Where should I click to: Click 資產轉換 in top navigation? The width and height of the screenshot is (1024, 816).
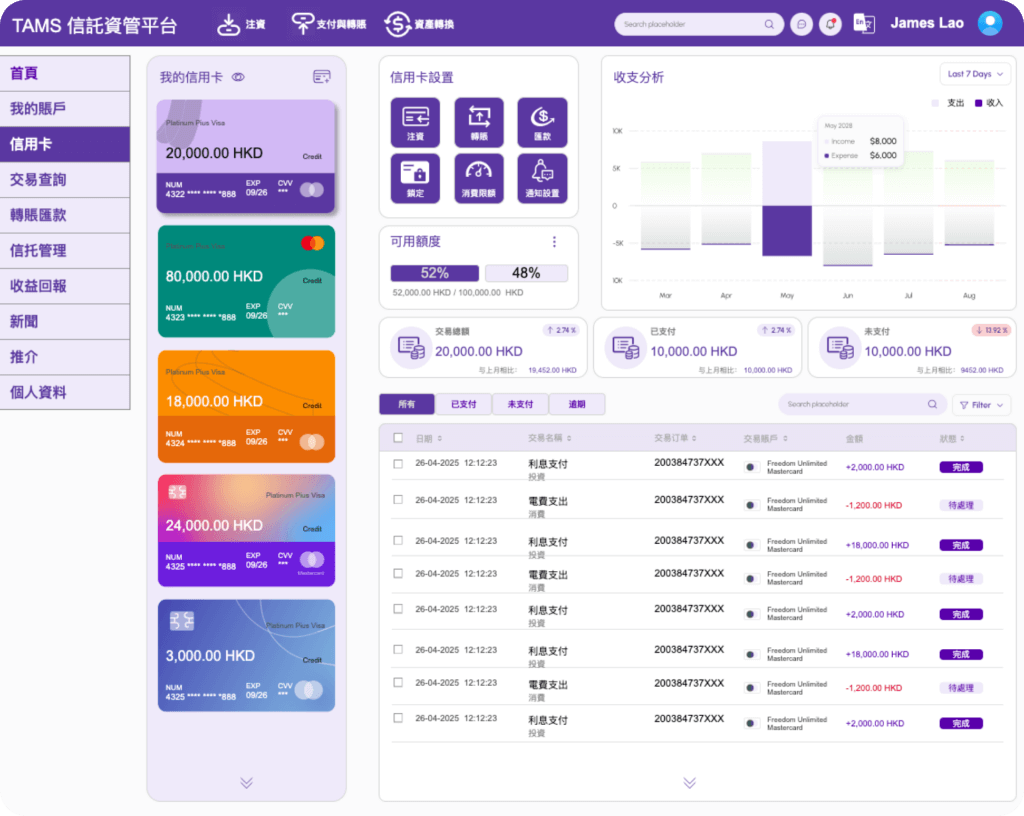(419, 24)
